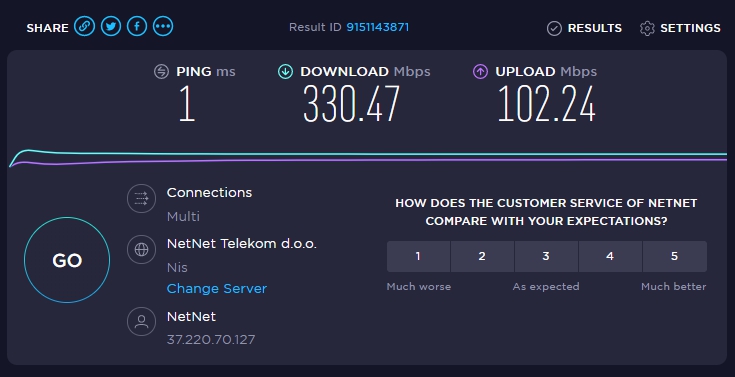Open Result ID 9151143871 link

click(377, 27)
